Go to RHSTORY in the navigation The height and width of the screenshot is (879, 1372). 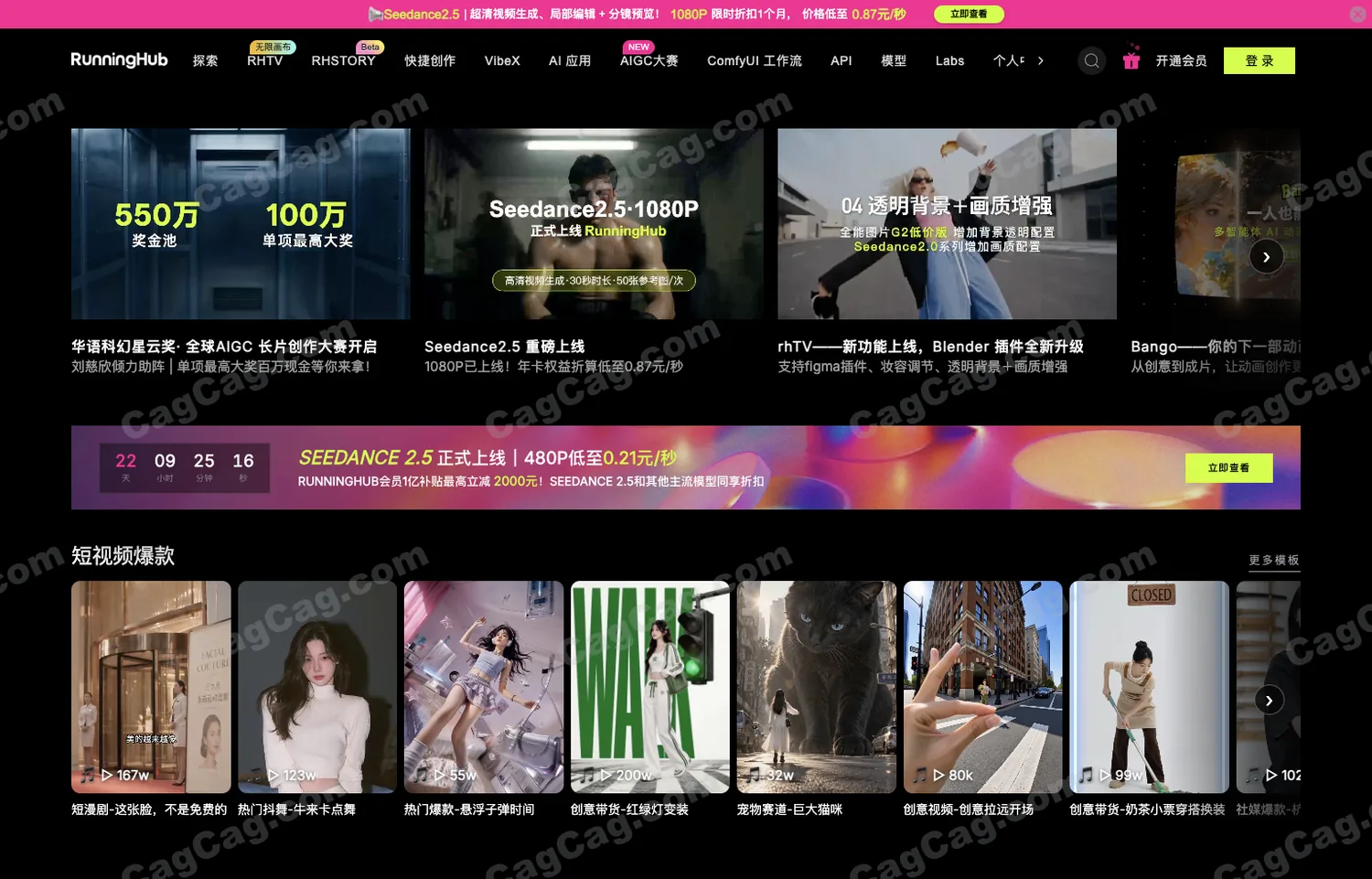[x=344, y=60]
